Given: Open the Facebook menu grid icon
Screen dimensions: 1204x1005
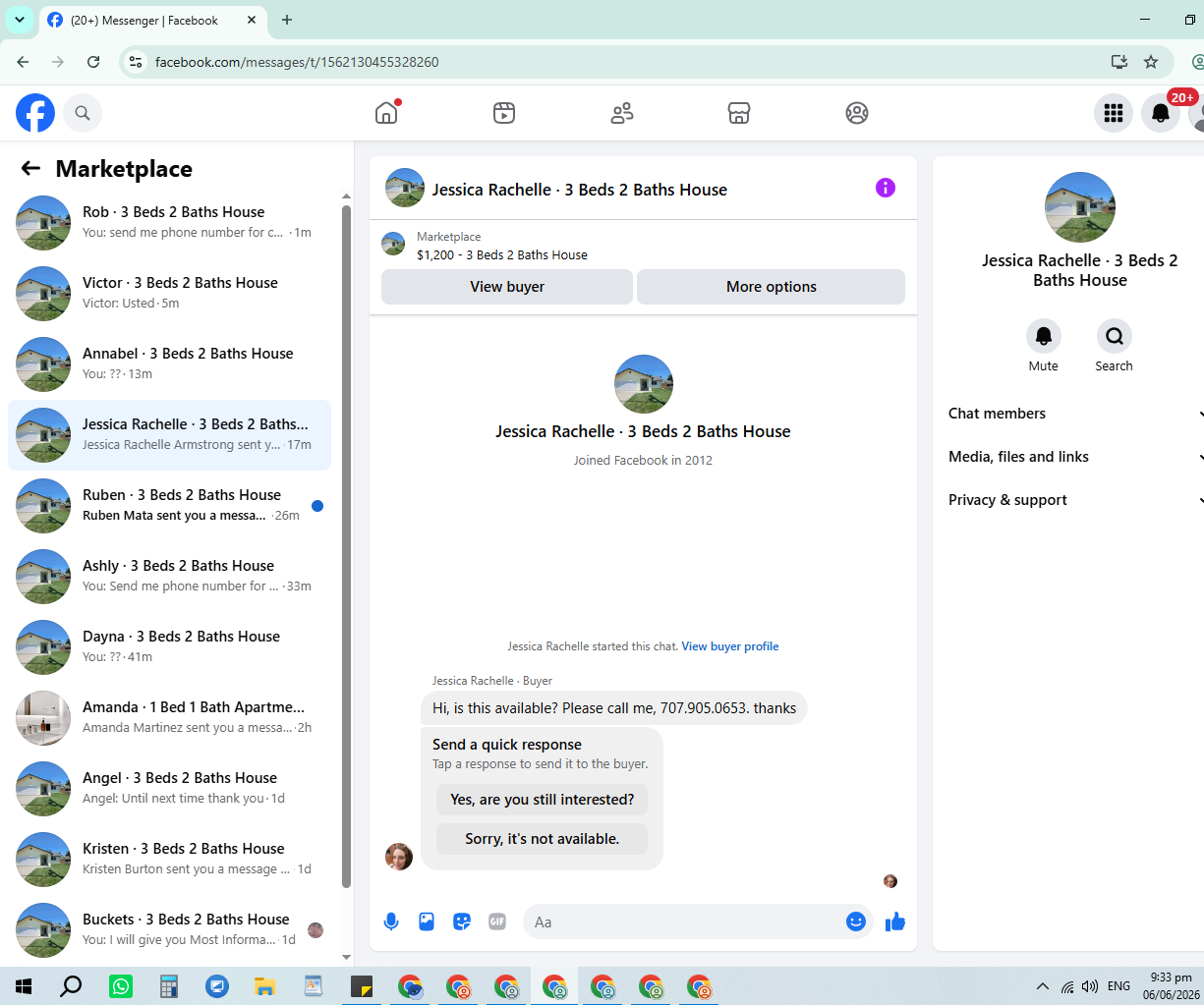Looking at the screenshot, I should [1114, 113].
